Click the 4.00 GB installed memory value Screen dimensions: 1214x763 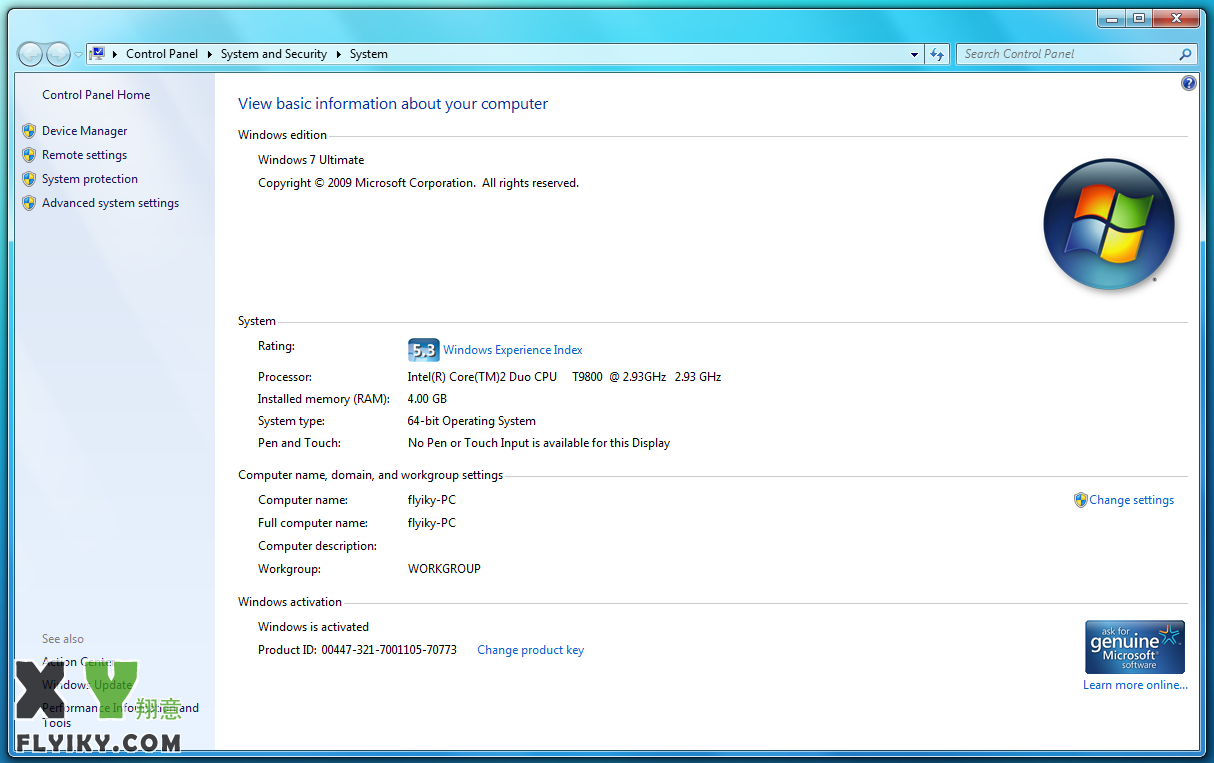click(x=427, y=399)
